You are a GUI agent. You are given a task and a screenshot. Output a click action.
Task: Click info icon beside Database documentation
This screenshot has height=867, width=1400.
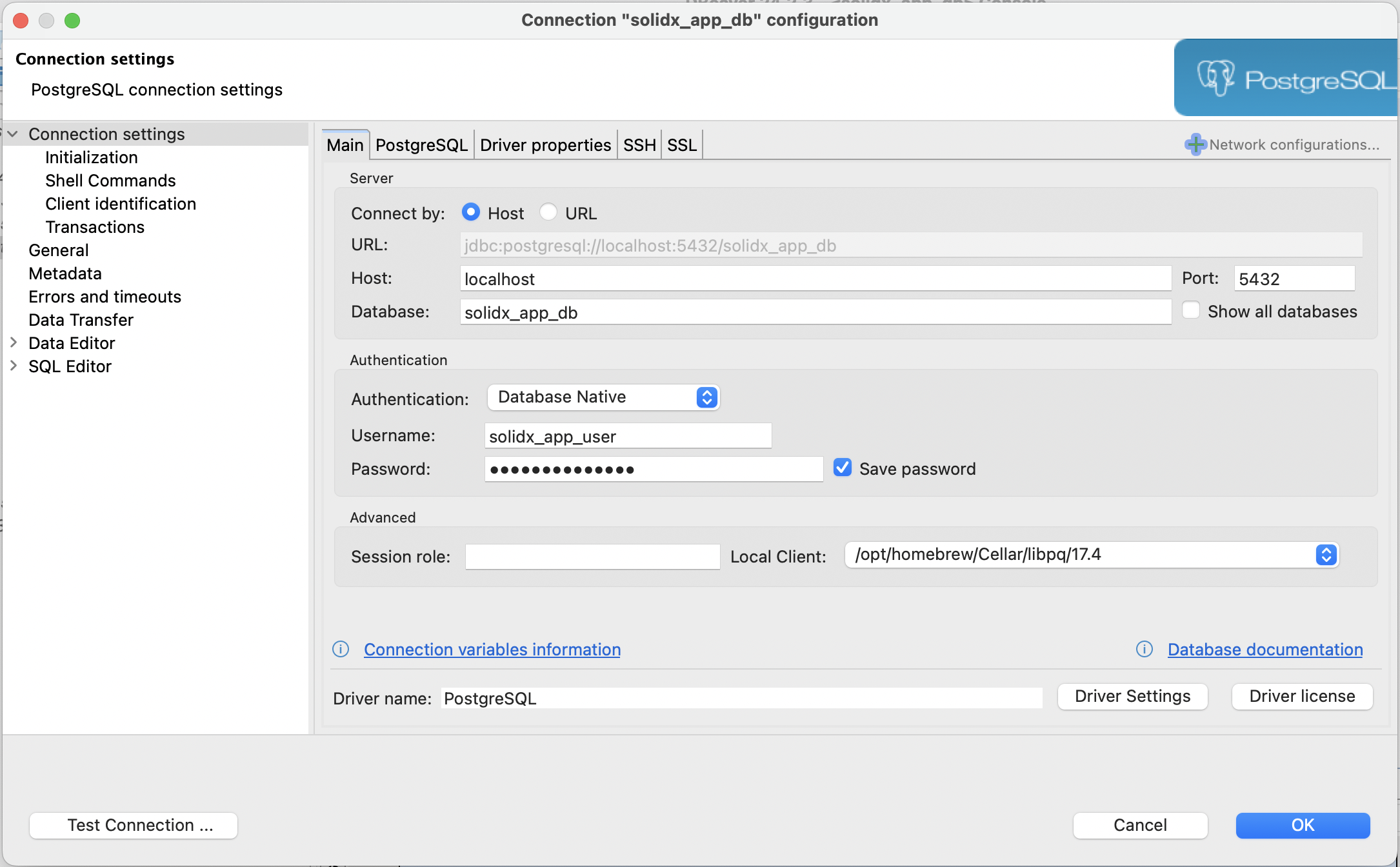[x=1144, y=649]
